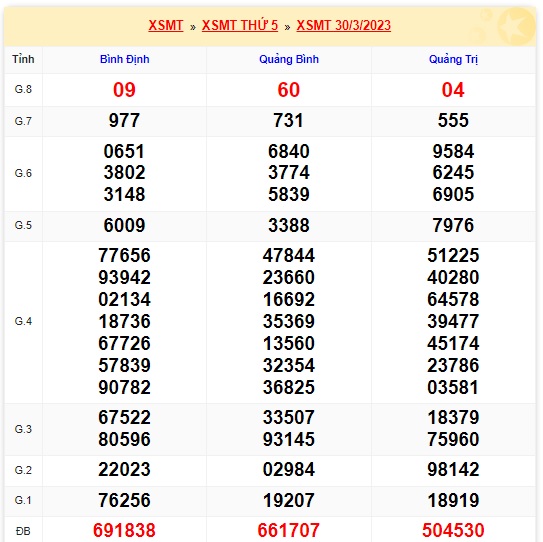Click the first breadcrumb » separator

193,27
